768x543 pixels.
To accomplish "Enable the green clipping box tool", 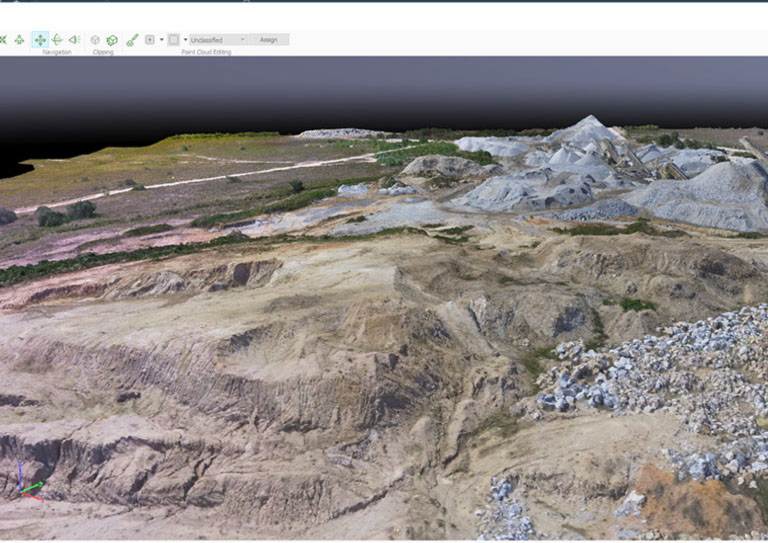I will point(112,40).
